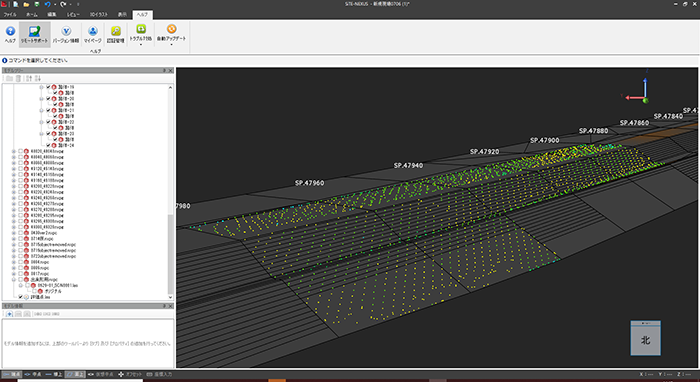
Task: Open バージョン情報 version info
Action: click(66, 34)
